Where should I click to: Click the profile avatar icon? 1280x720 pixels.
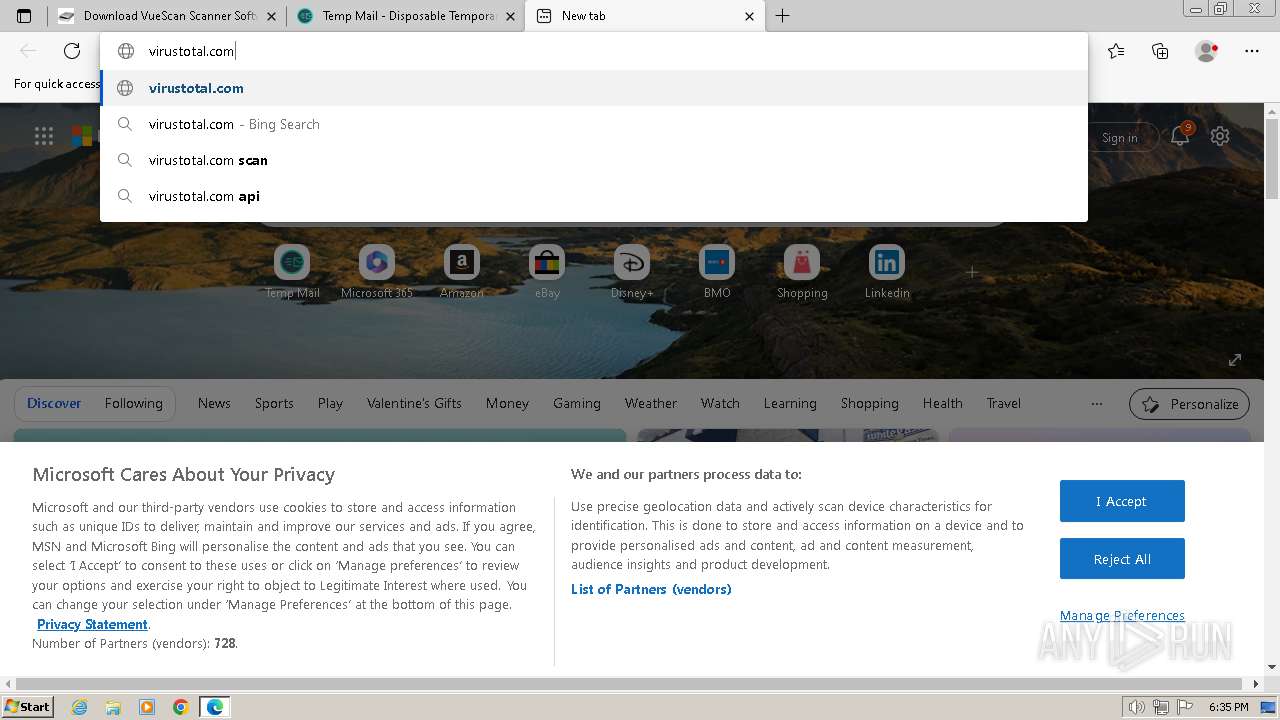(x=1206, y=51)
